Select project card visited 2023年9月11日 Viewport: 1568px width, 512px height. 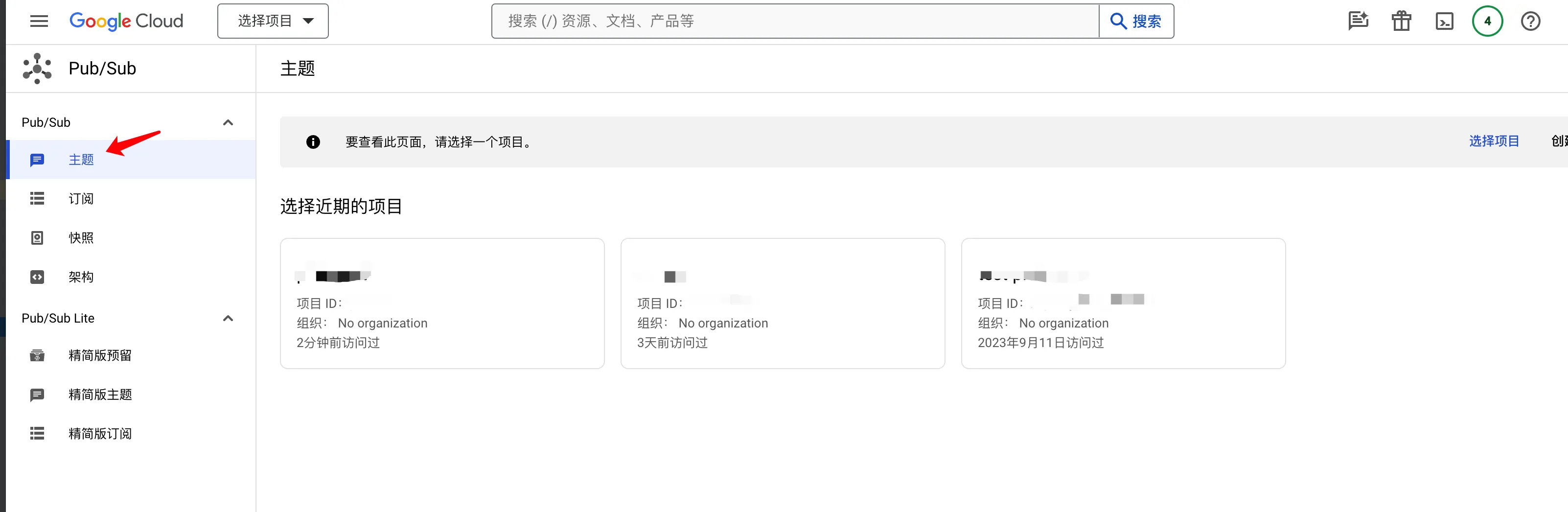tap(1123, 303)
